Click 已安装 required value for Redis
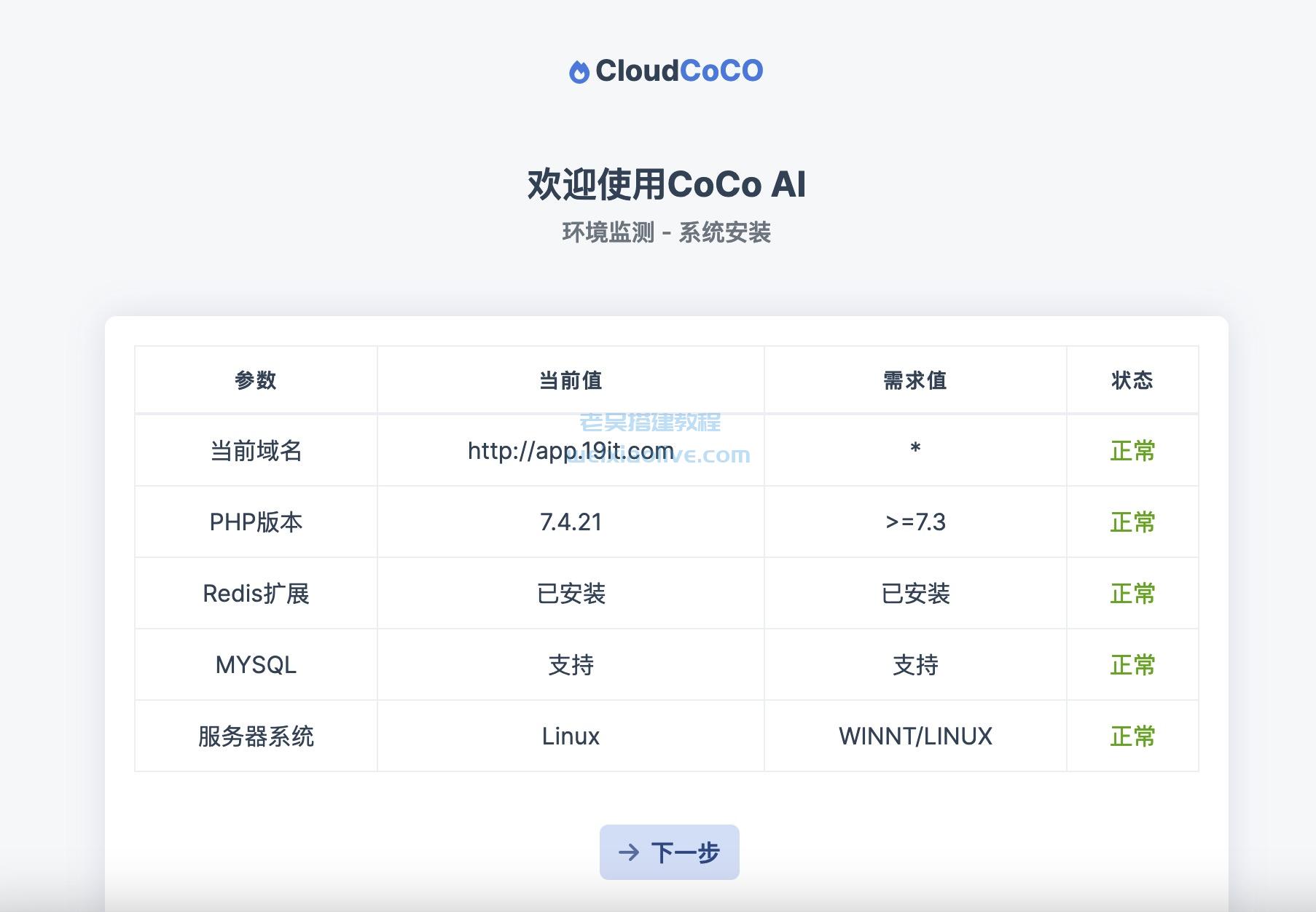The height and width of the screenshot is (912, 1316). pos(915,594)
